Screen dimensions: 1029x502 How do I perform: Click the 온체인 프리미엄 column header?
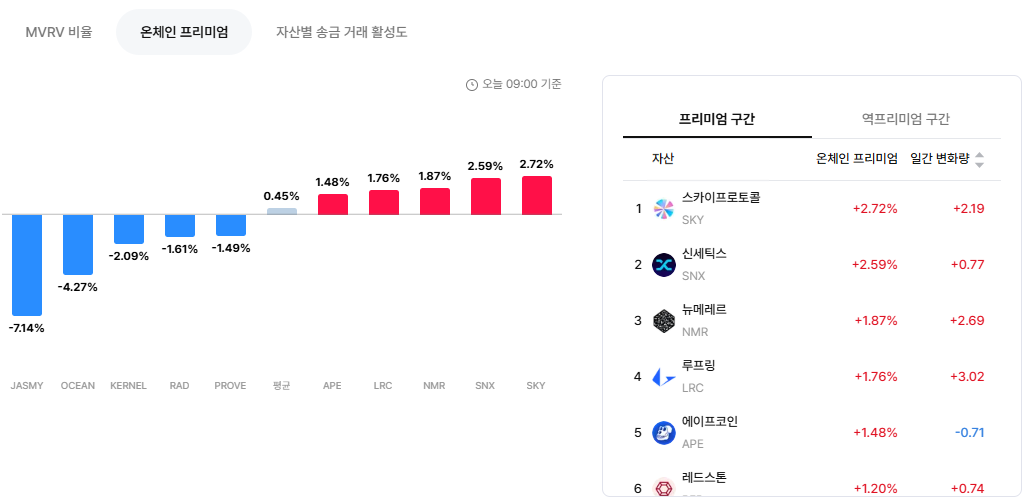click(x=856, y=159)
